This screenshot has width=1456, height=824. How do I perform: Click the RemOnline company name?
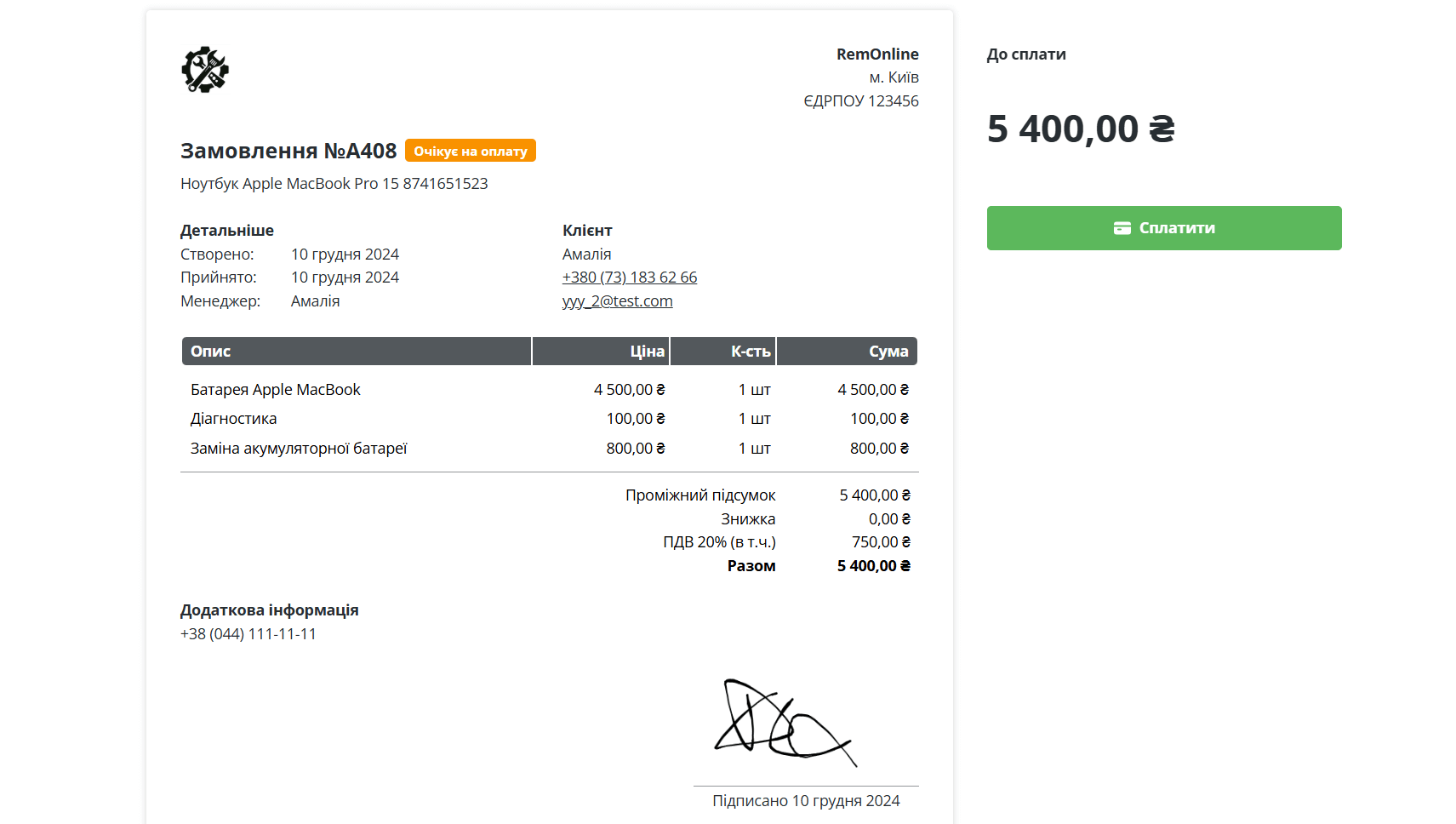tap(877, 54)
